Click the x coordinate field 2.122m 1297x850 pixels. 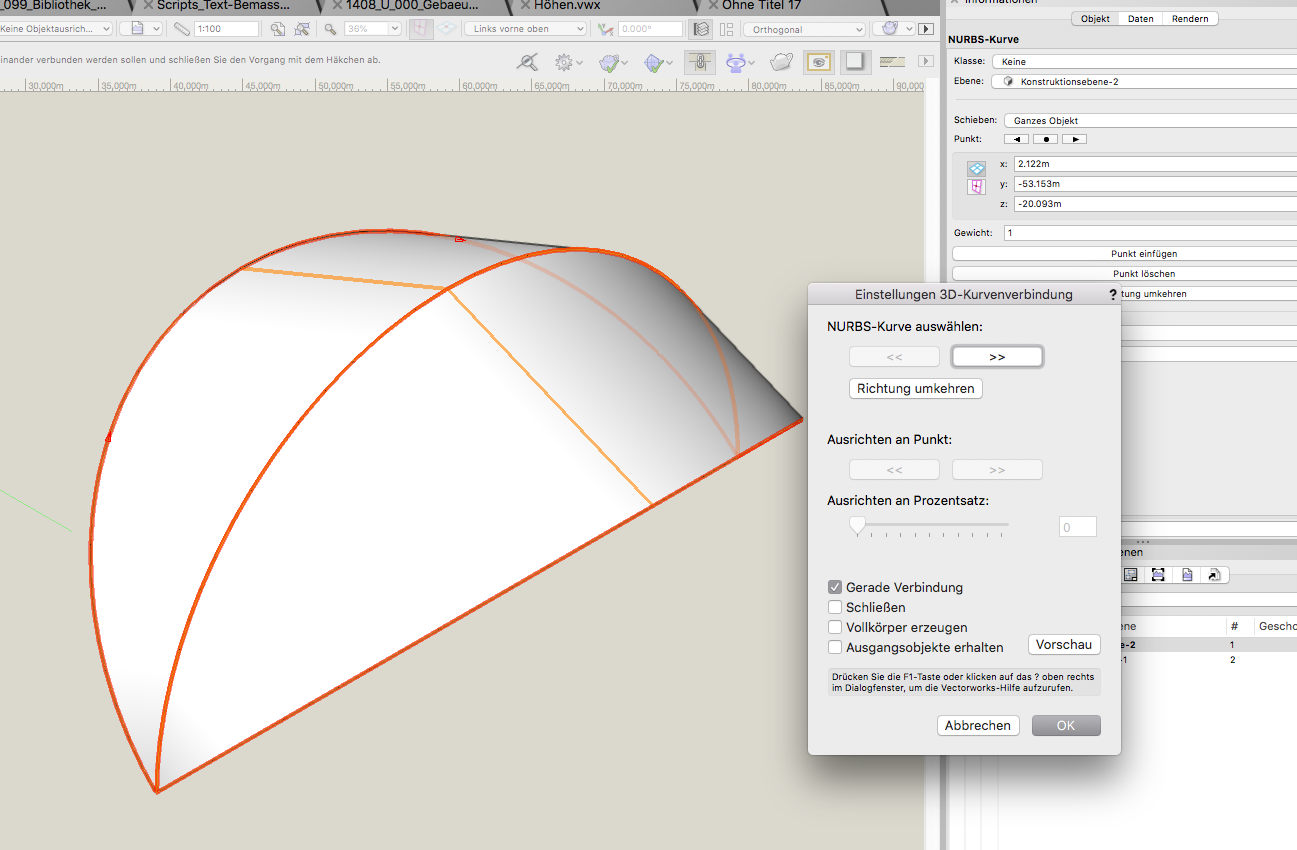1154,164
